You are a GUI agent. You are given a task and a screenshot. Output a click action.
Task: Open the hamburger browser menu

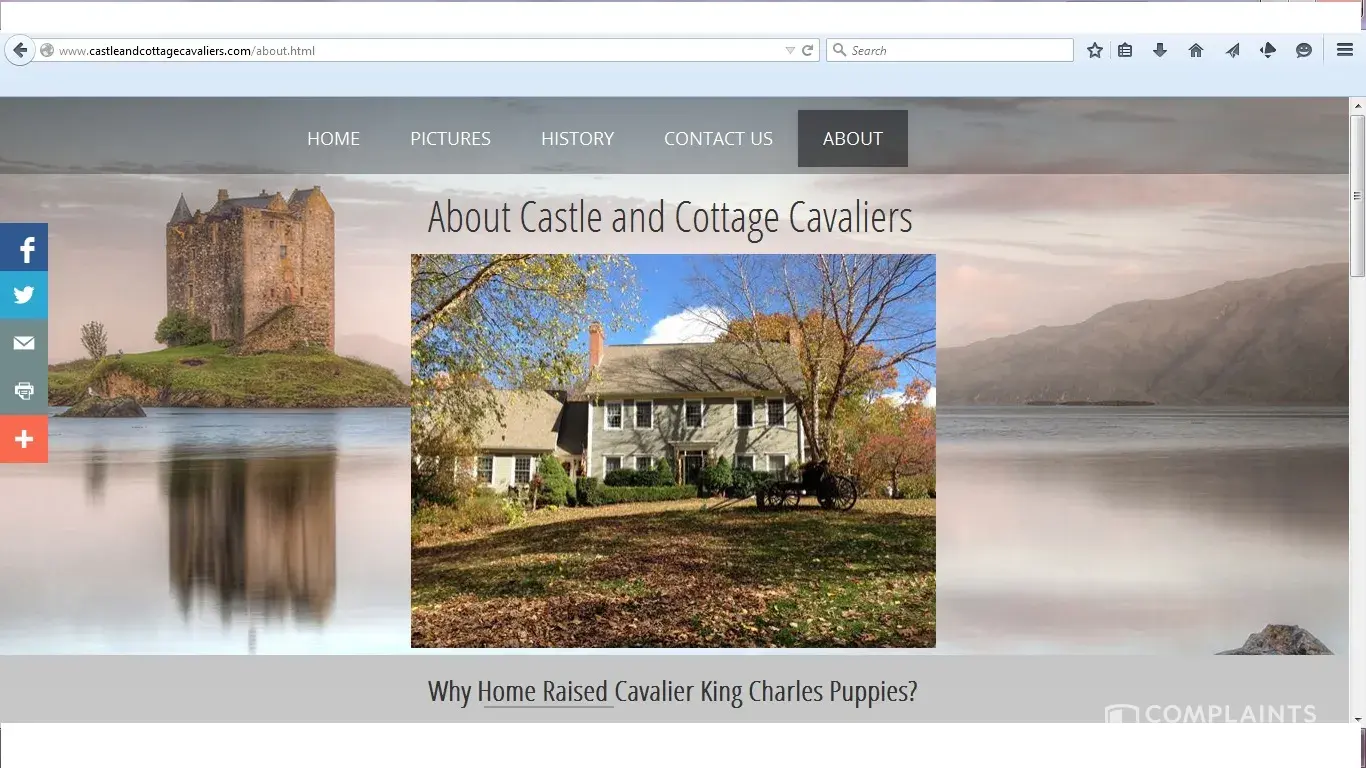[1345, 50]
